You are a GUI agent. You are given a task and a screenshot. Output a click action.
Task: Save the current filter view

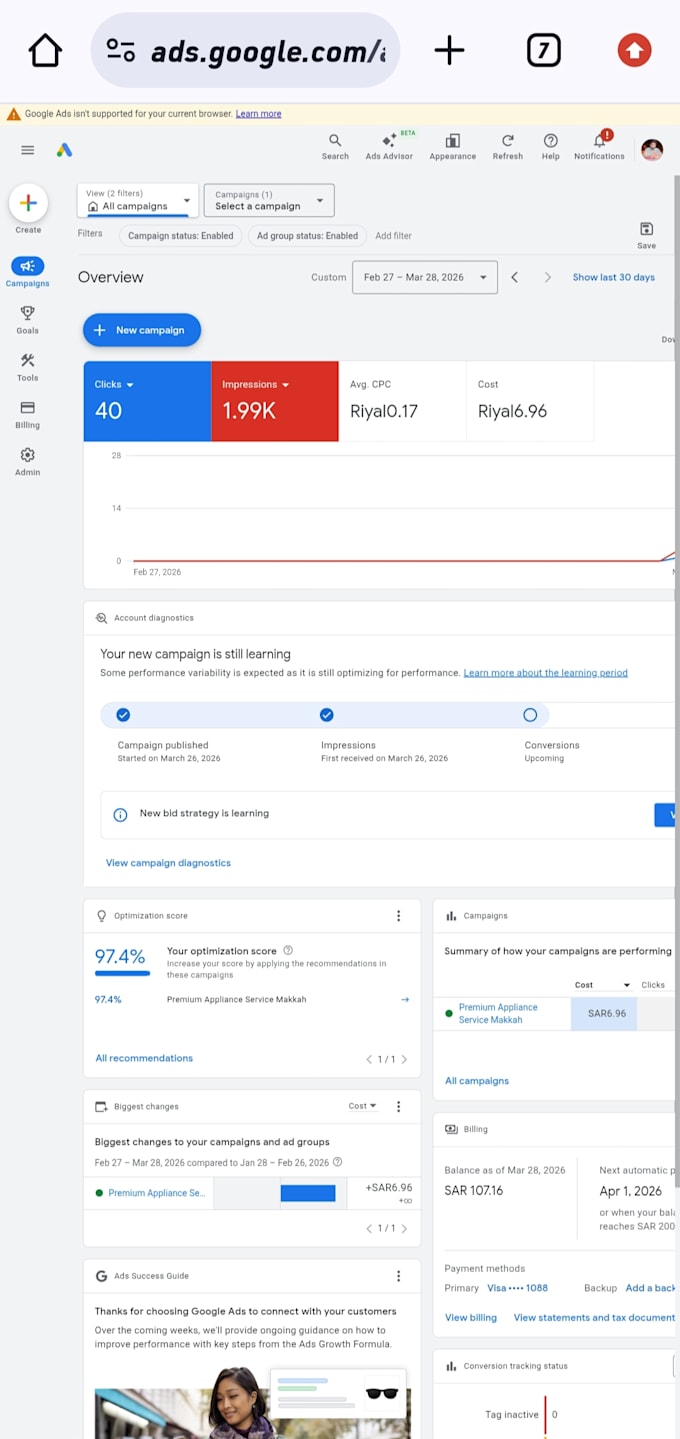point(646,236)
